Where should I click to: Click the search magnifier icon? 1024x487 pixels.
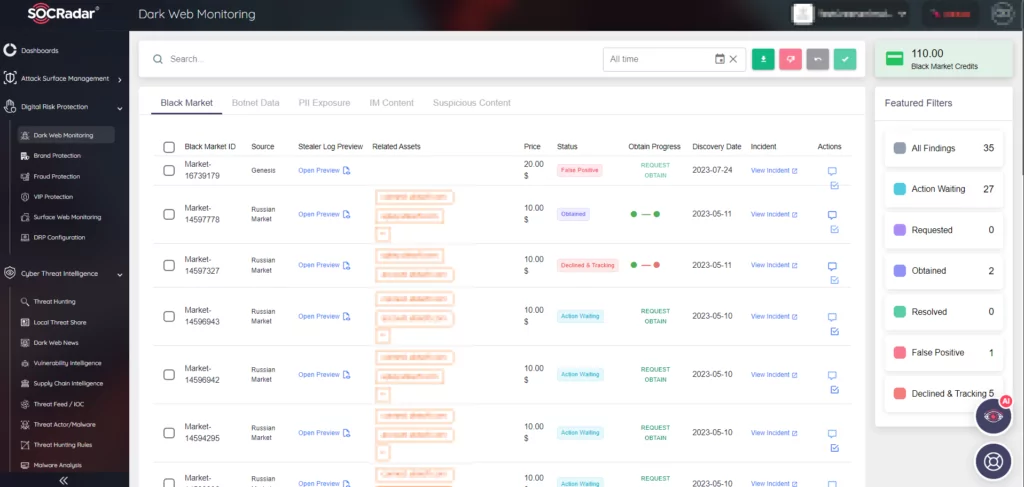[157, 59]
